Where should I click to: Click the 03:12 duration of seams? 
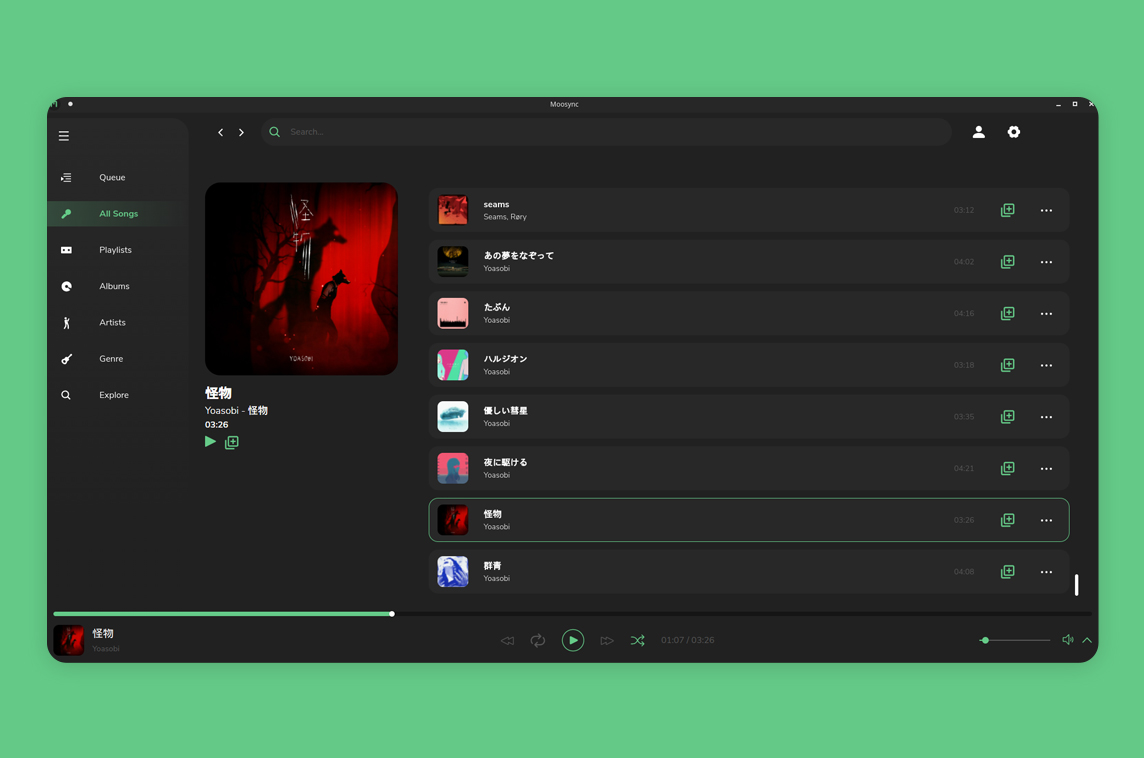pos(964,210)
